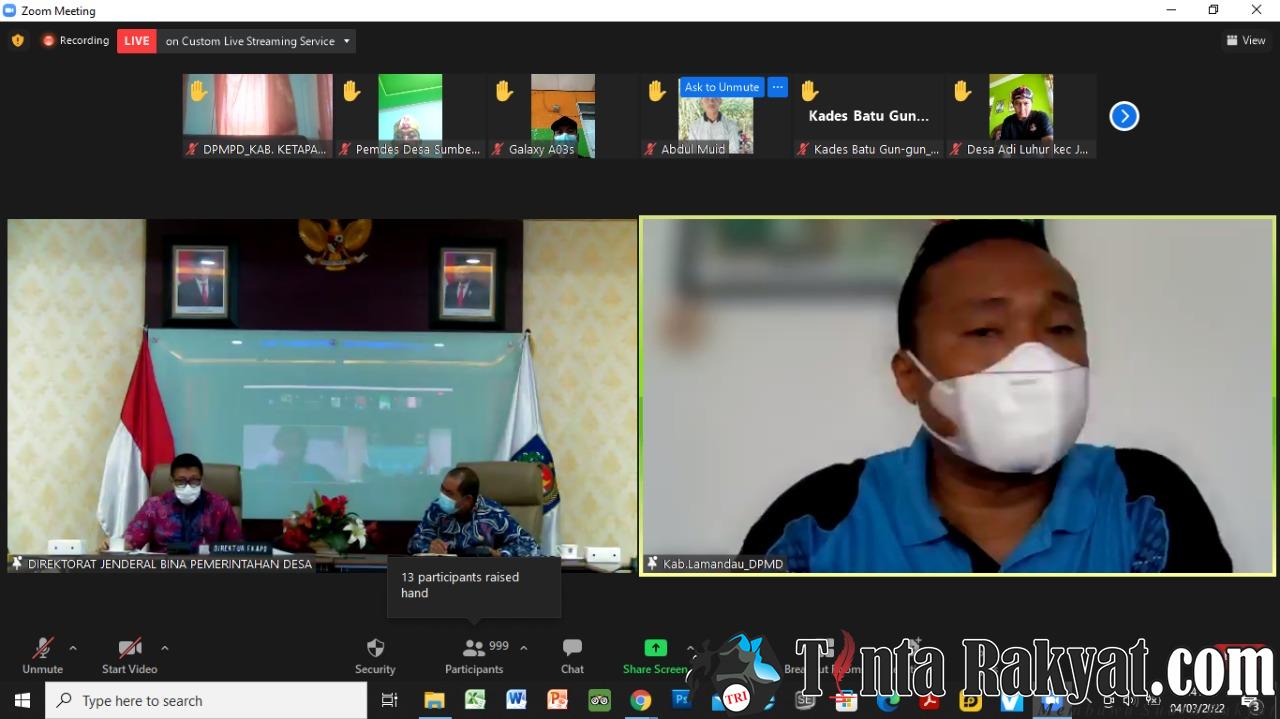This screenshot has width=1280, height=719.
Task: Click the green Share Screen button
Action: coord(655,656)
